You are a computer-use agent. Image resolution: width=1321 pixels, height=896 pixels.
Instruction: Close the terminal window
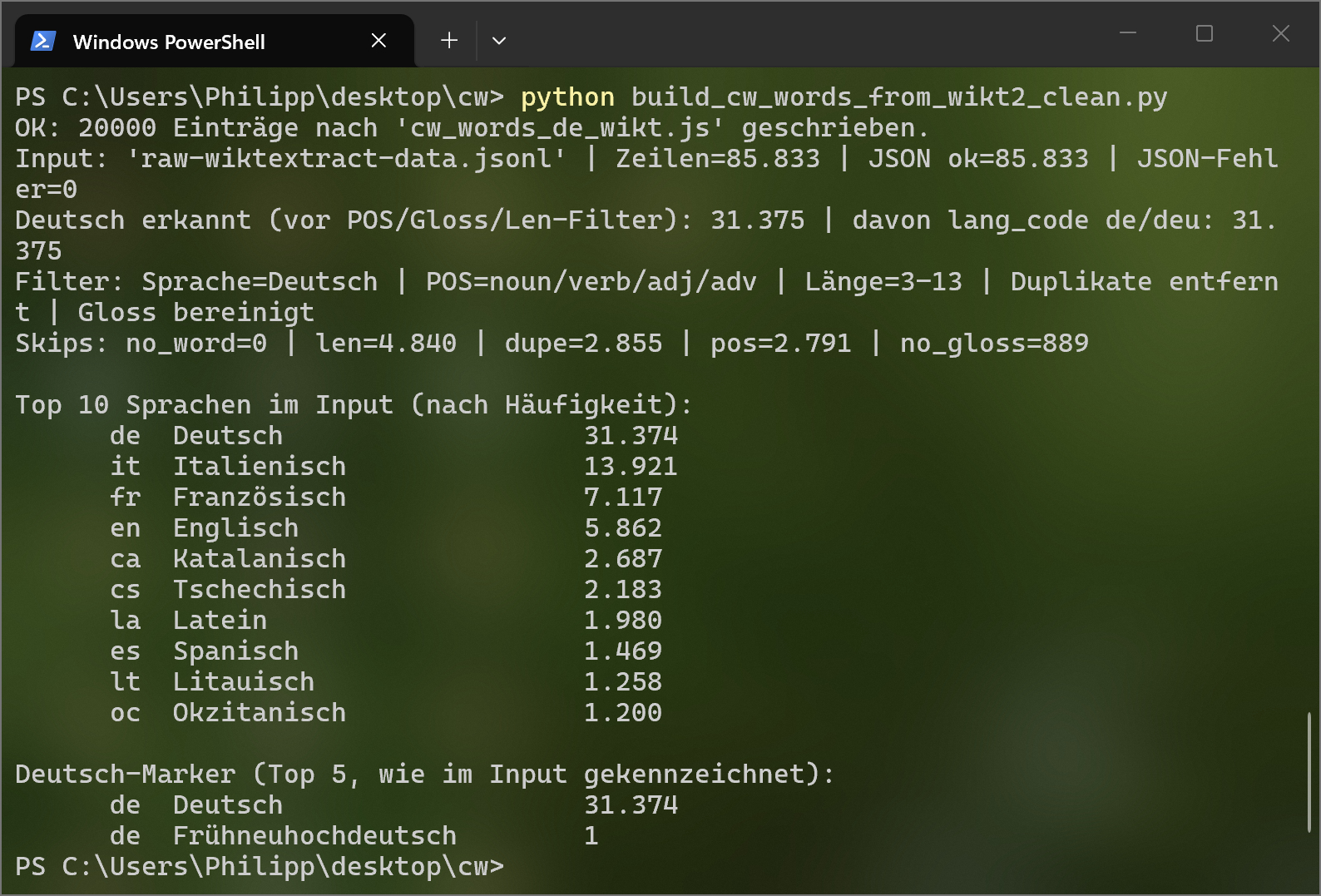(x=1281, y=33)
